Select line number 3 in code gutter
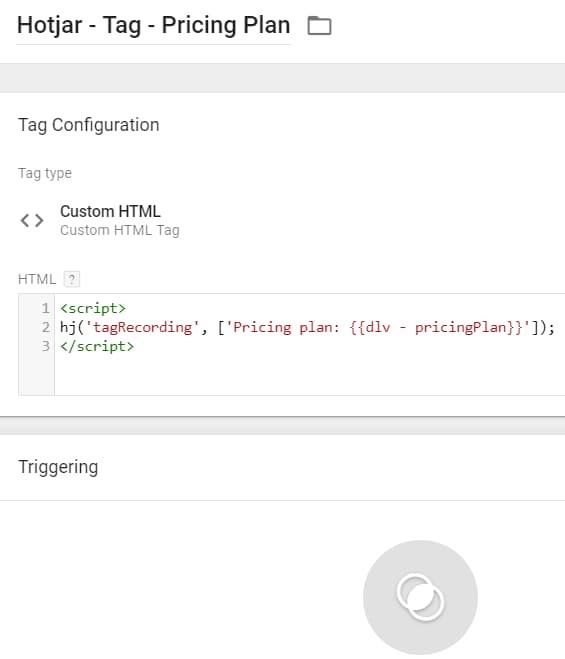The width and height of the screenshot is (565, 659). tap(45, 346)
